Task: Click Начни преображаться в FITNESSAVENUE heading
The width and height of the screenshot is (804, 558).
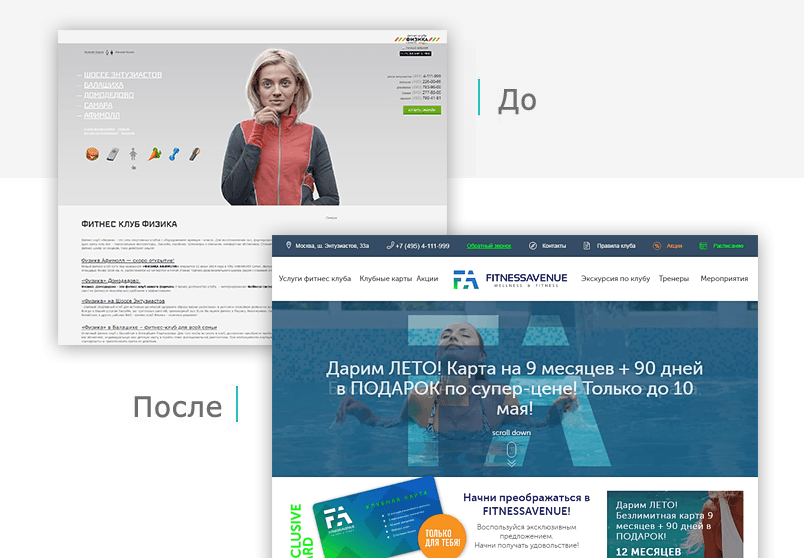Action: click(x=526, y=504)
